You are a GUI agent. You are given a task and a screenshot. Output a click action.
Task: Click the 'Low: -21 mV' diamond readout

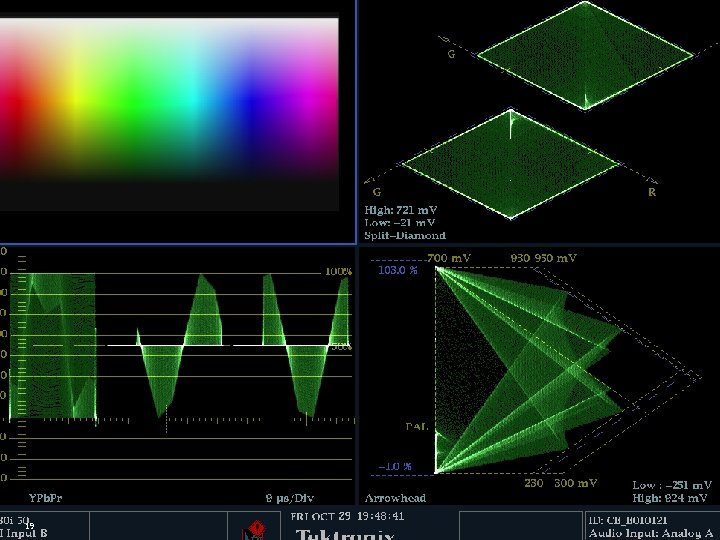(x=399, y=223)
